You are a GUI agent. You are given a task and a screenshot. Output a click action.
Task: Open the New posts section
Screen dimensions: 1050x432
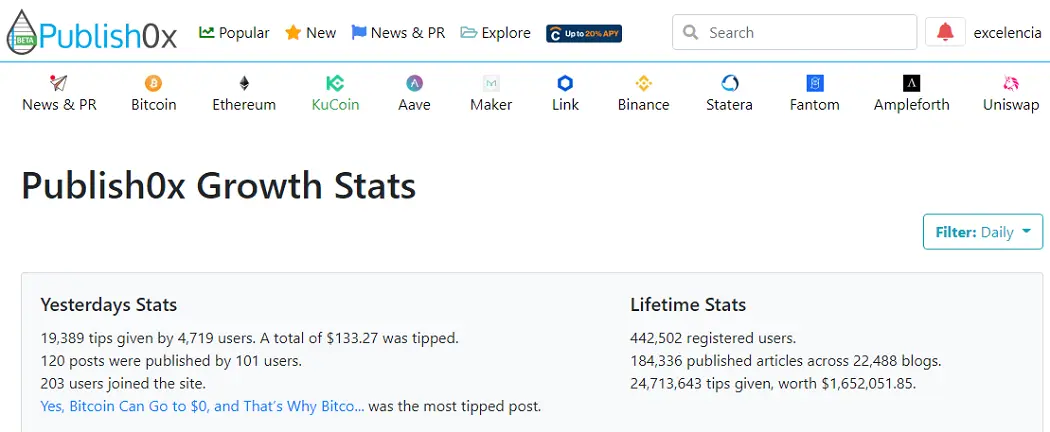click(310, 32)
